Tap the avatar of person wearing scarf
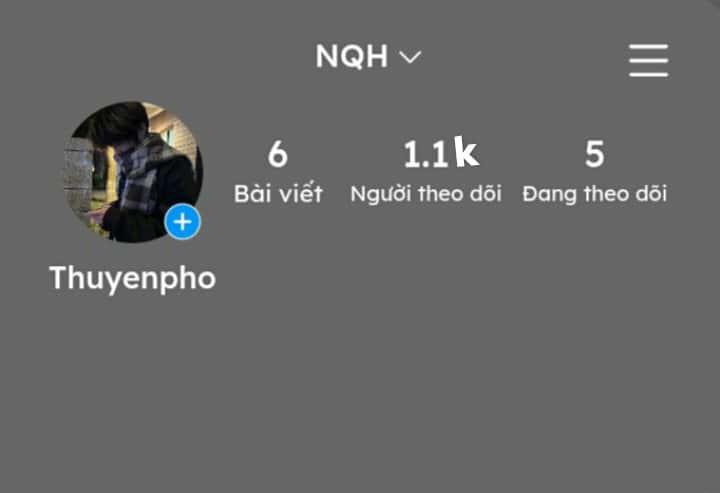The width and height of the screenshot is (720, 493). pos(133,172)
